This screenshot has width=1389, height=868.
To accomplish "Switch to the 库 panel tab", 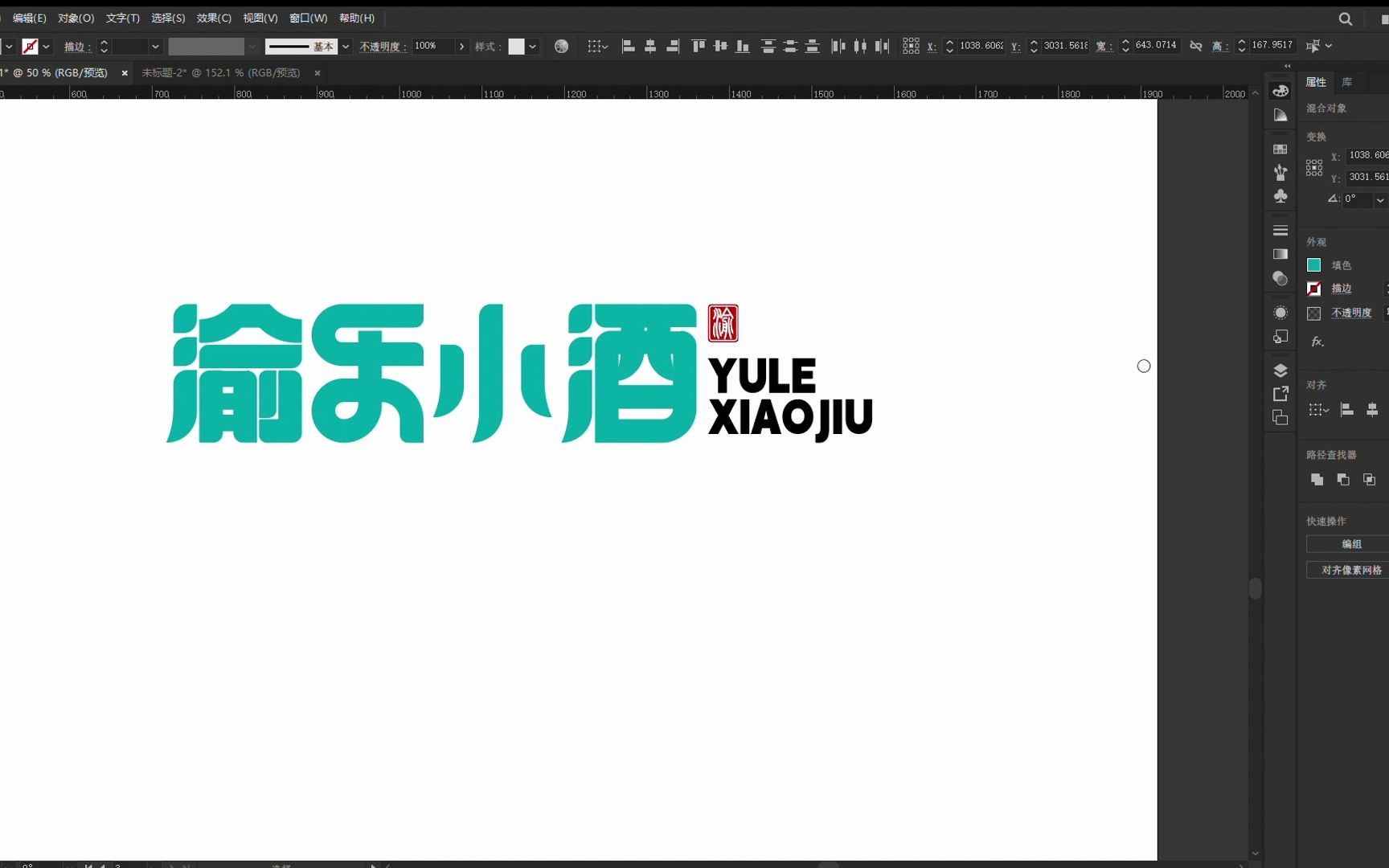I will tap(1346, 82).
